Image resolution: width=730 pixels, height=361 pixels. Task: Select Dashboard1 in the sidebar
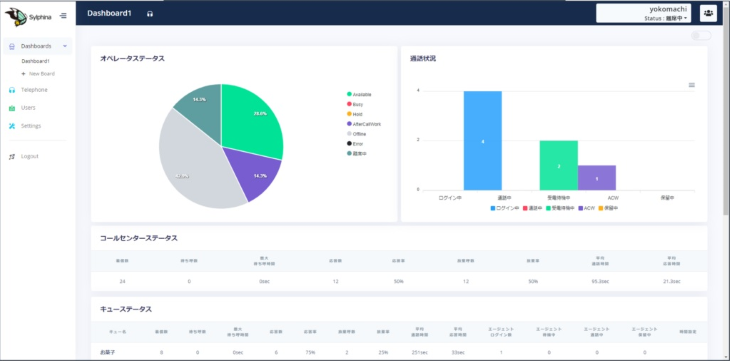click(35, 61)
